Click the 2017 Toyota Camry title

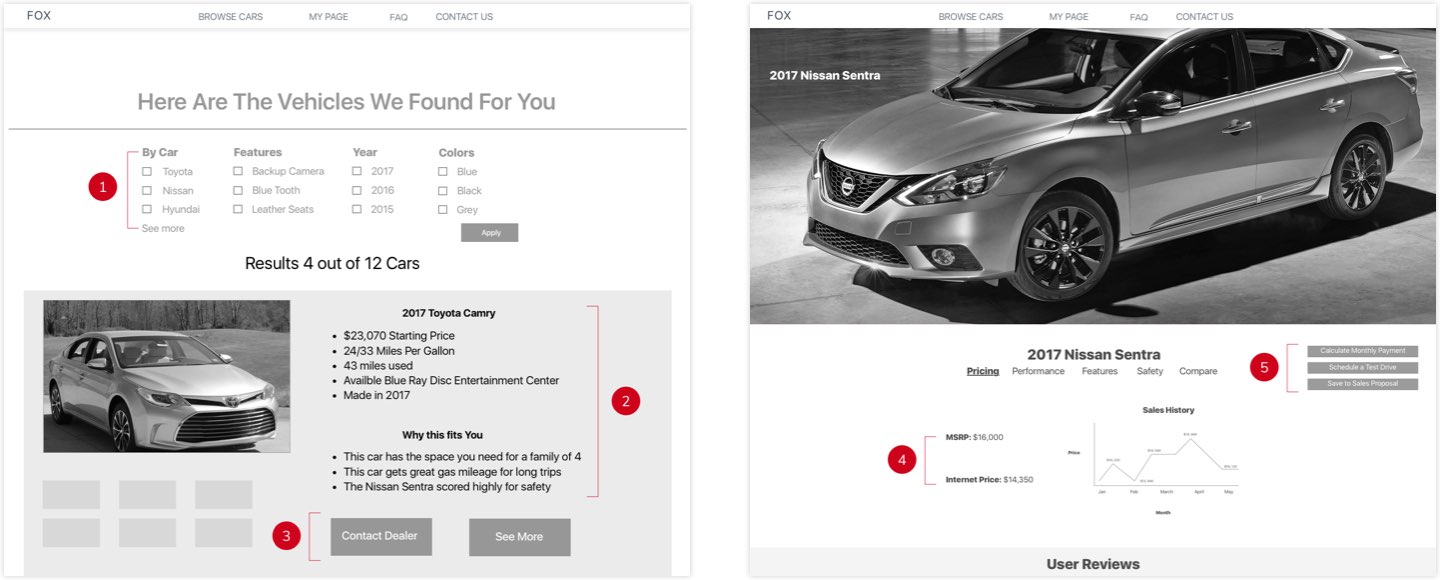pos(449,313)
